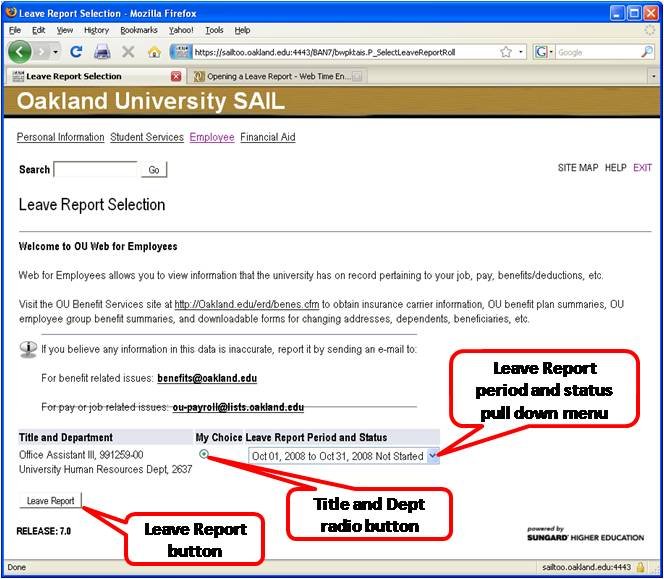The image size is (664, 579).
Task: Click the search magnifier icon in Google box
Action: (647, 52)
